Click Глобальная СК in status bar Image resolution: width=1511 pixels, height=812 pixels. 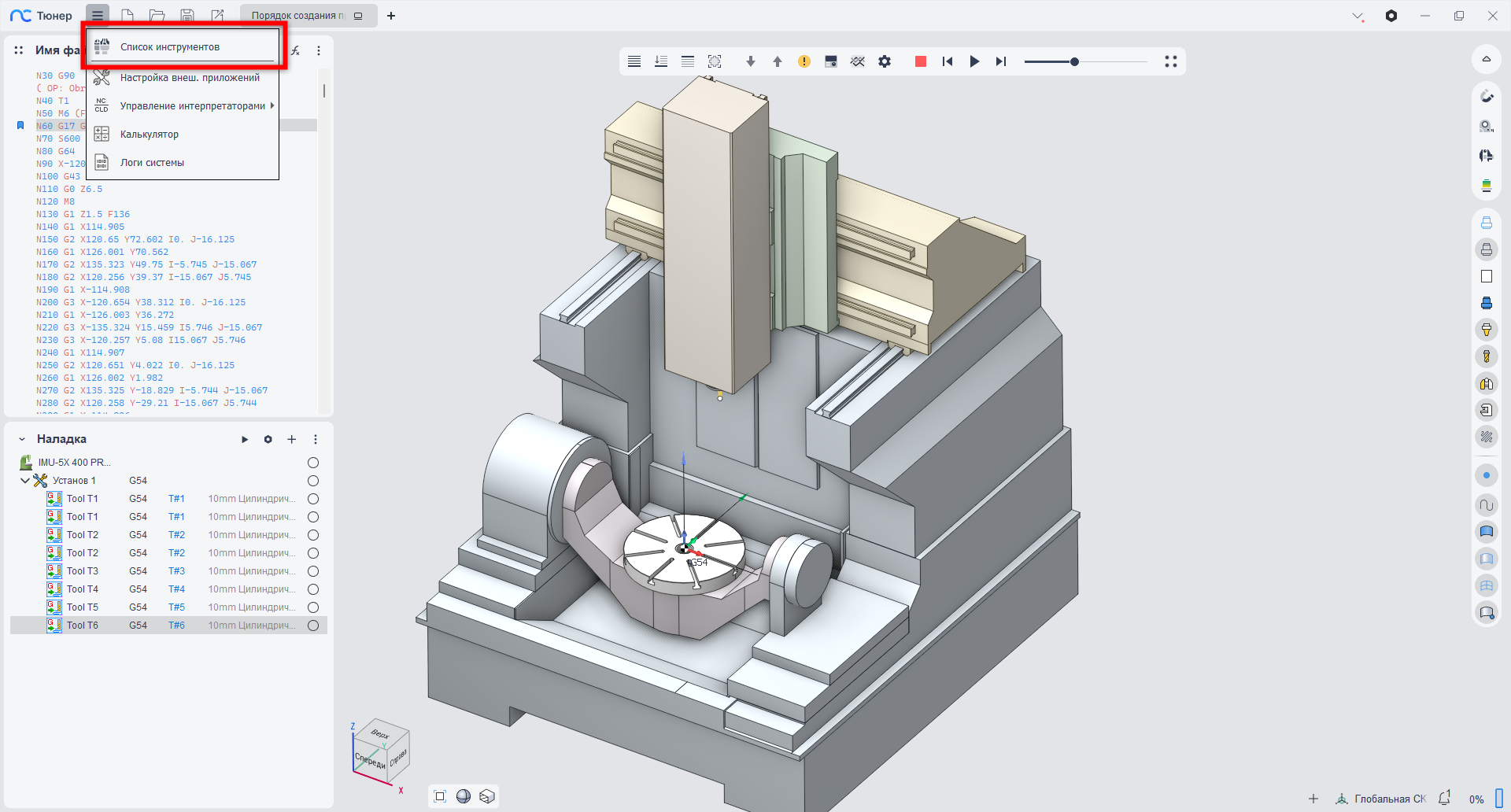(1389, 799)
